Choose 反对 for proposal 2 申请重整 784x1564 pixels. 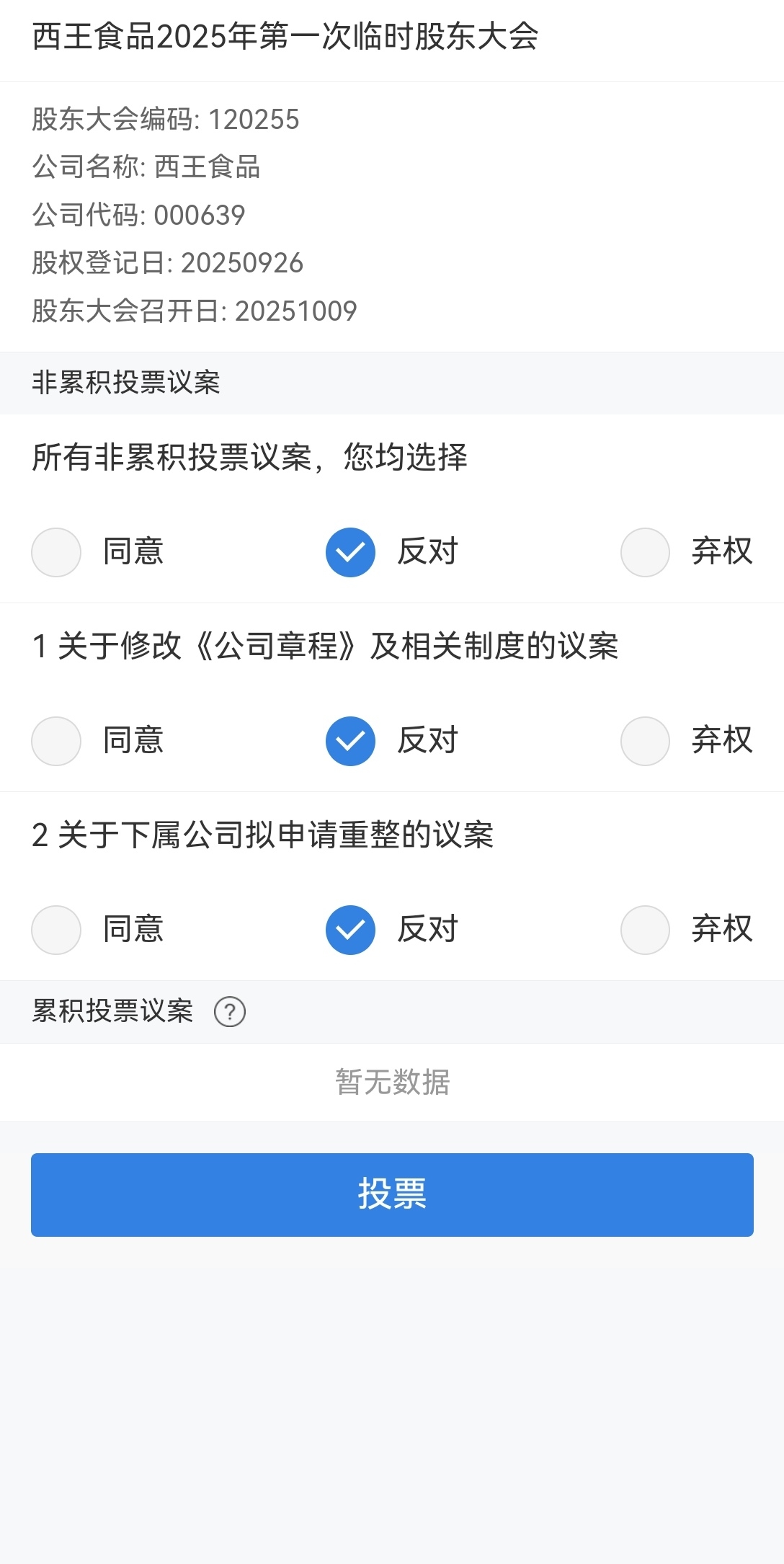coord(350,930)
